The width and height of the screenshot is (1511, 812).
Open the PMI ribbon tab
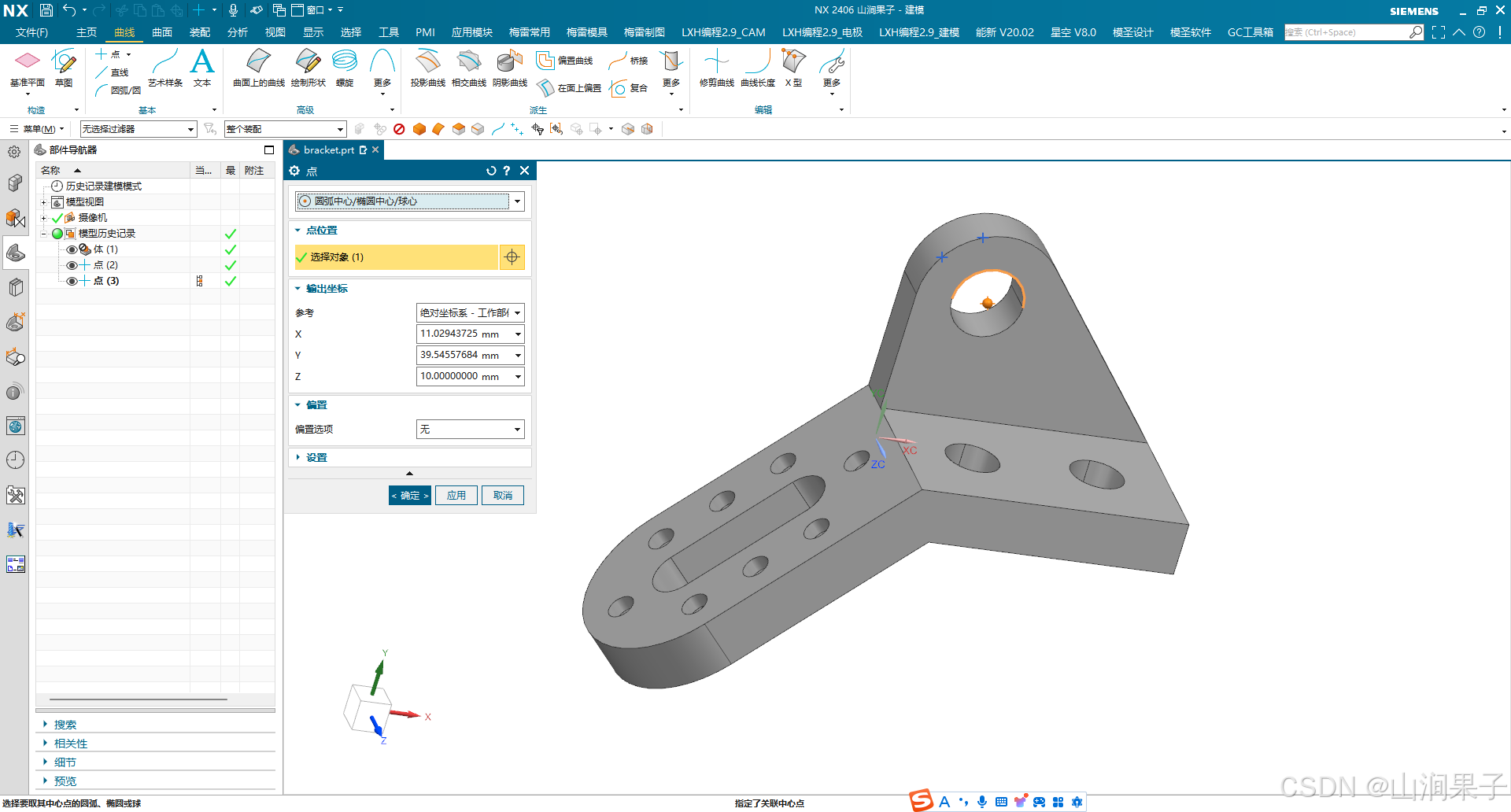pos(425,32)
